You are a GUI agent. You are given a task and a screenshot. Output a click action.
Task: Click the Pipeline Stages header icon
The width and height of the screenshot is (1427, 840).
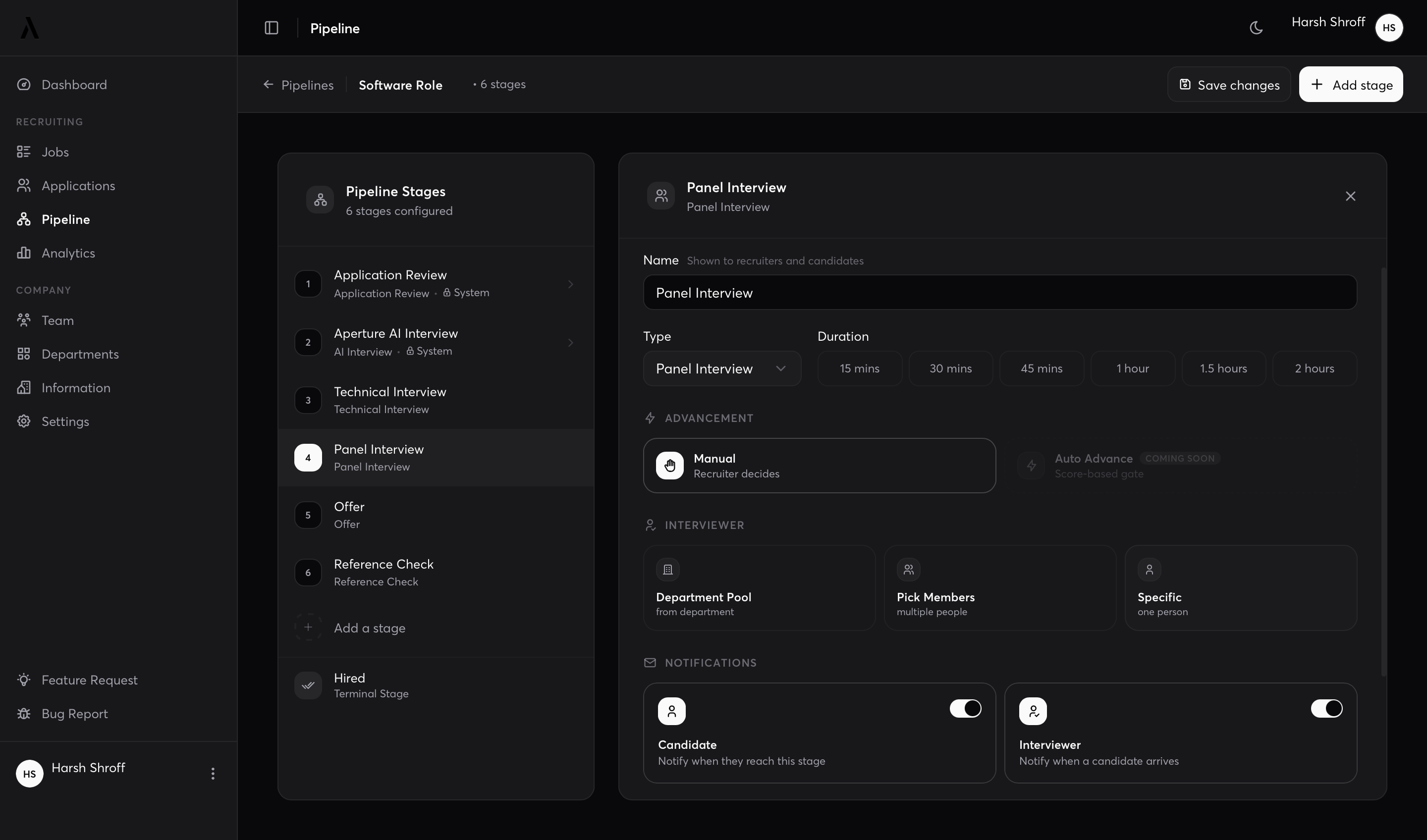[320, 200]
